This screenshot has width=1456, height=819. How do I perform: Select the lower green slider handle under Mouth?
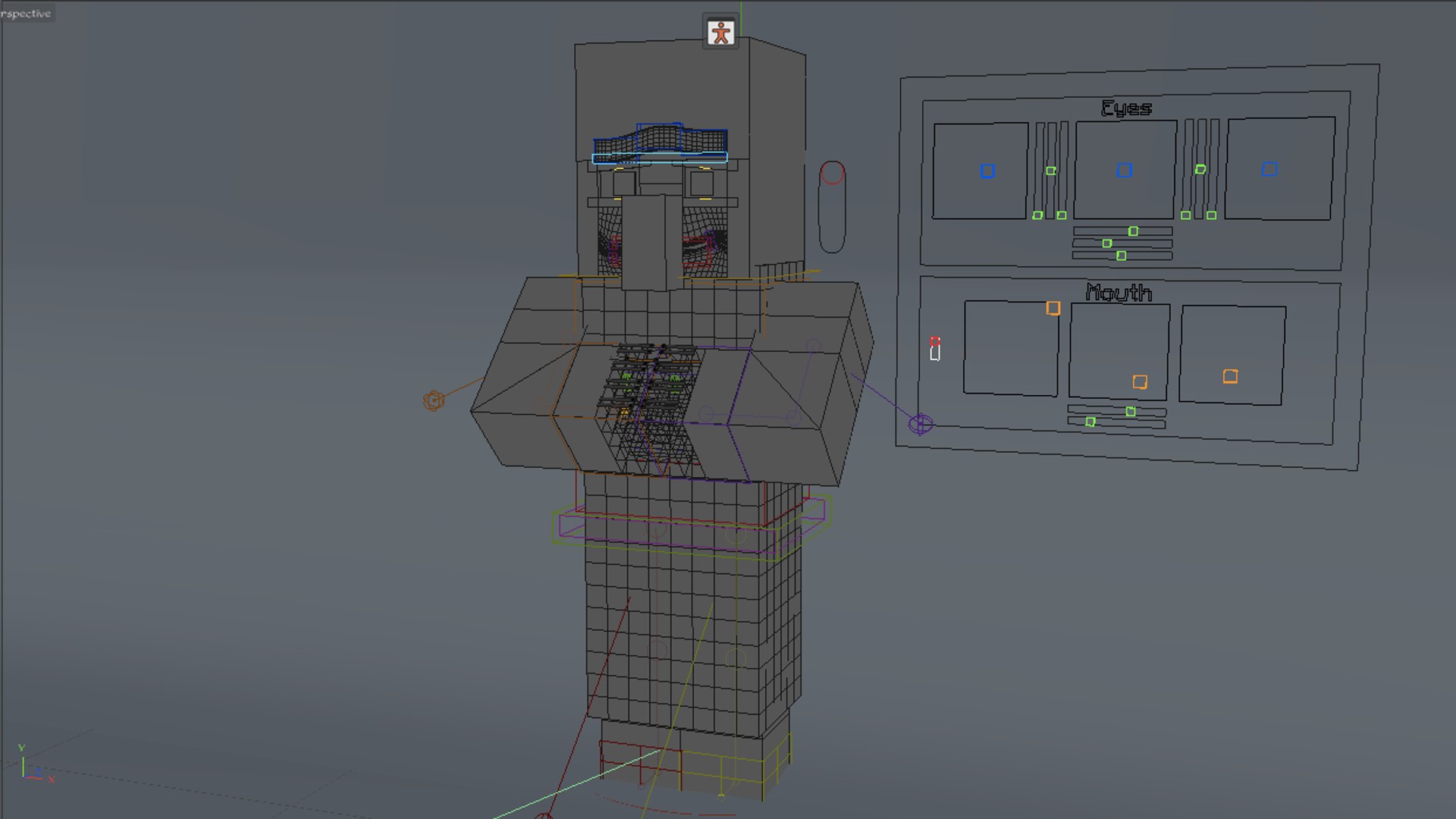[x=1090, y=422]
